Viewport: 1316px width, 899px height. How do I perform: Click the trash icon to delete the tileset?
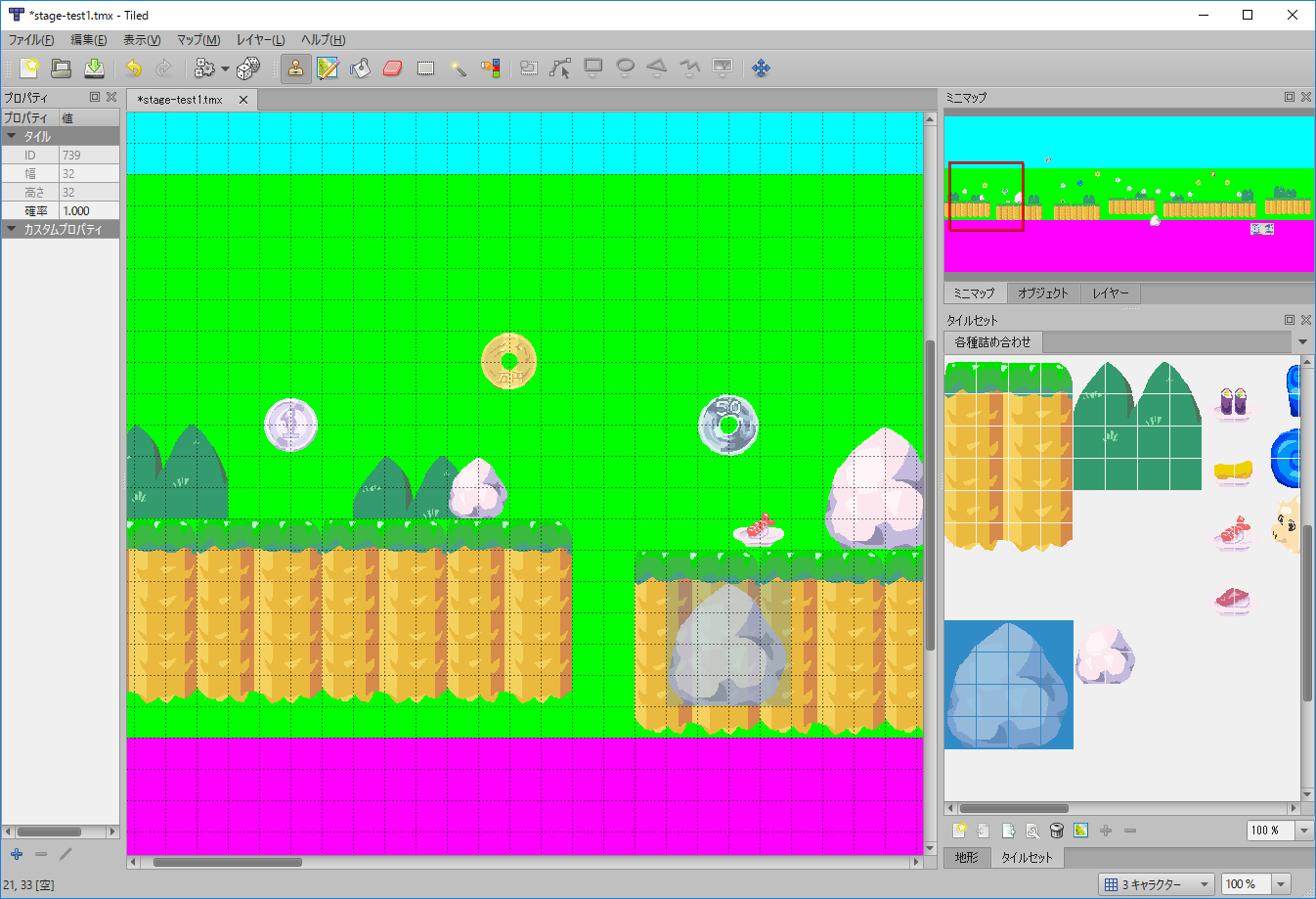[1057, 831]
